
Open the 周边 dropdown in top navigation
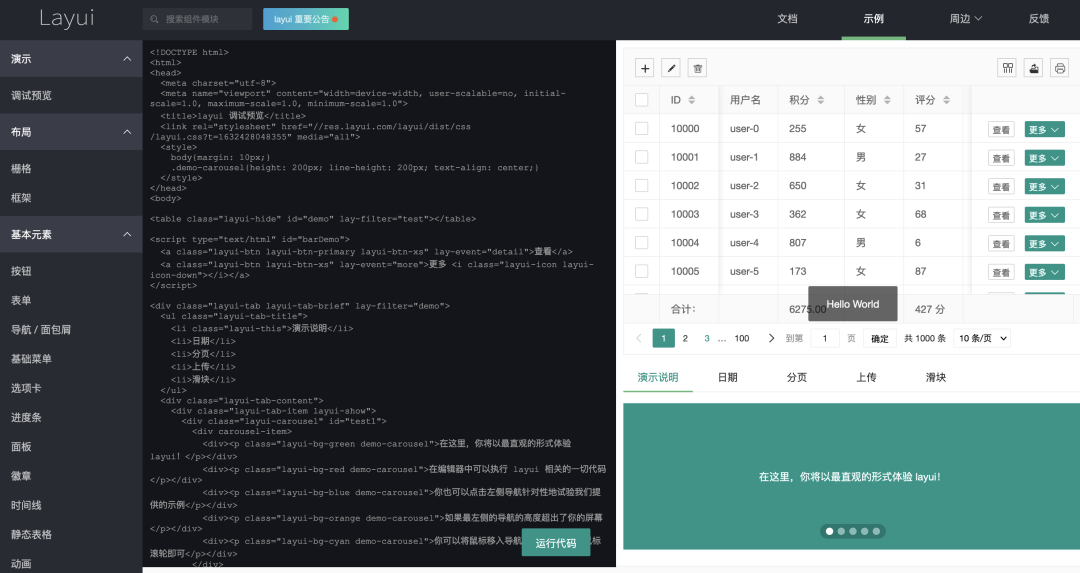[966, 19]
